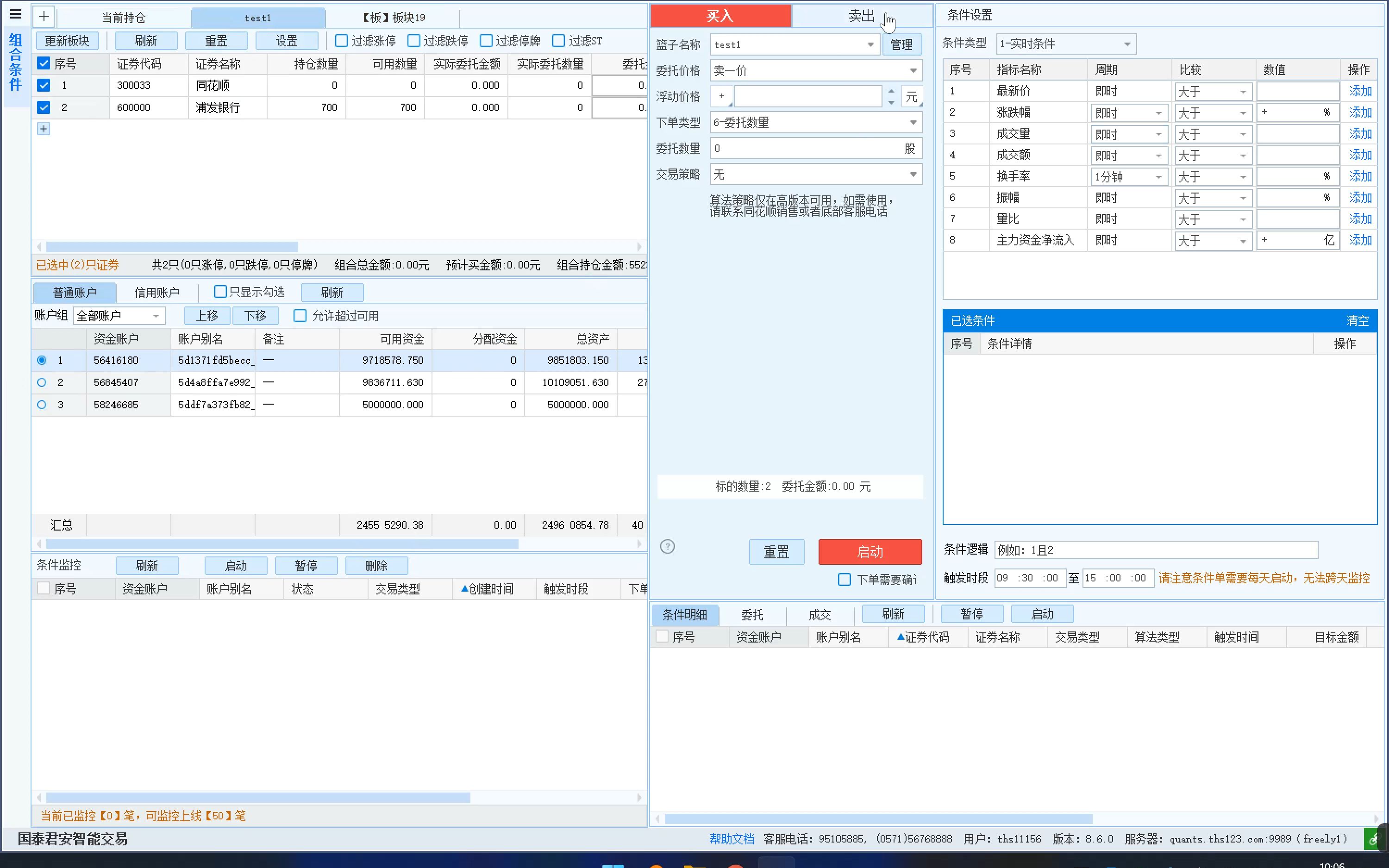
Task: Increase floating price with up spinner arrow
Action: pyautogui.click(x=891, y=91)
